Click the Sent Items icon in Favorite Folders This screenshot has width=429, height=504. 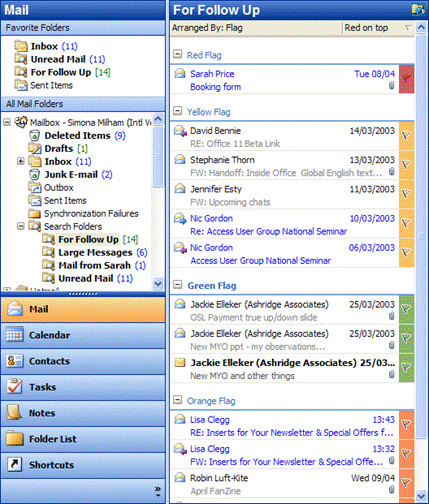coord(21,85)
